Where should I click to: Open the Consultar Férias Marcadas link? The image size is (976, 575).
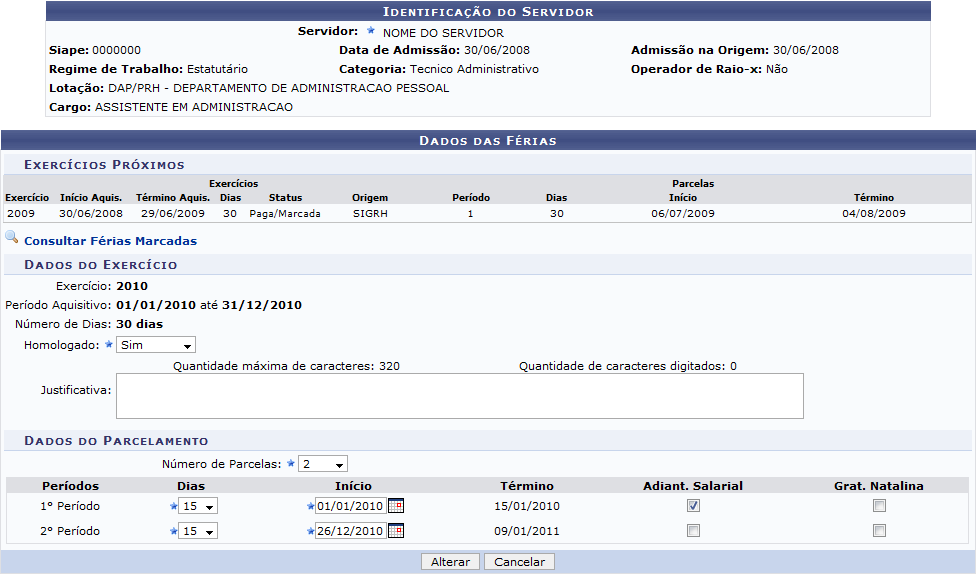[x=110, y=241]
